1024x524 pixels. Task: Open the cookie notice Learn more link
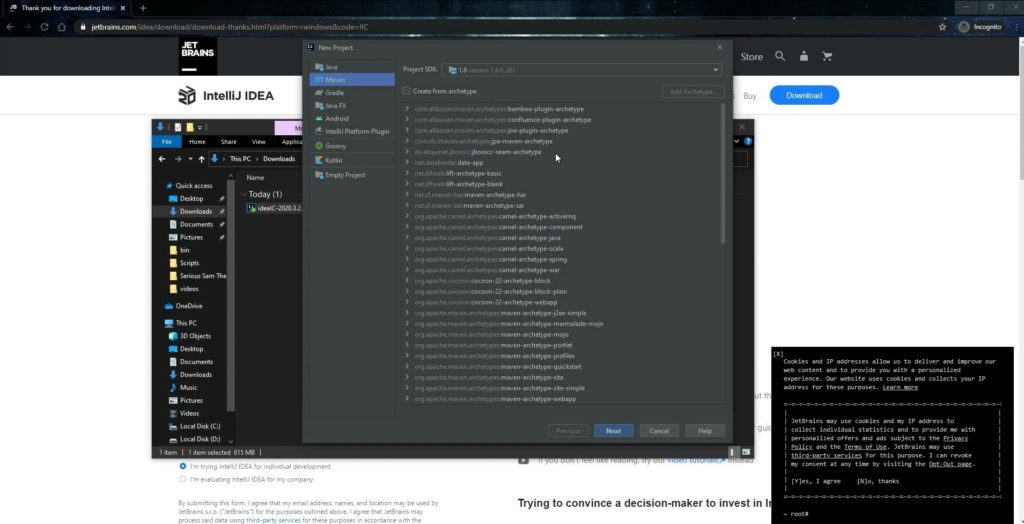(x=900, y=387)
